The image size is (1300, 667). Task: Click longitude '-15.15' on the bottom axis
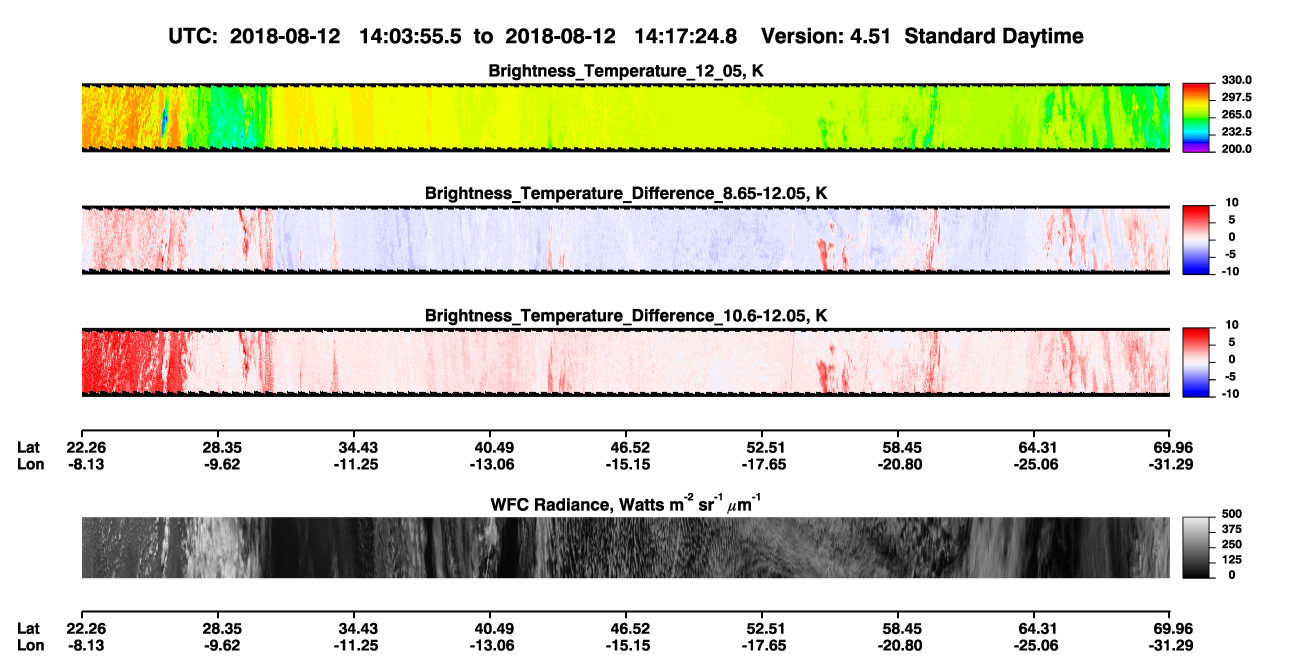pos(626,645)
